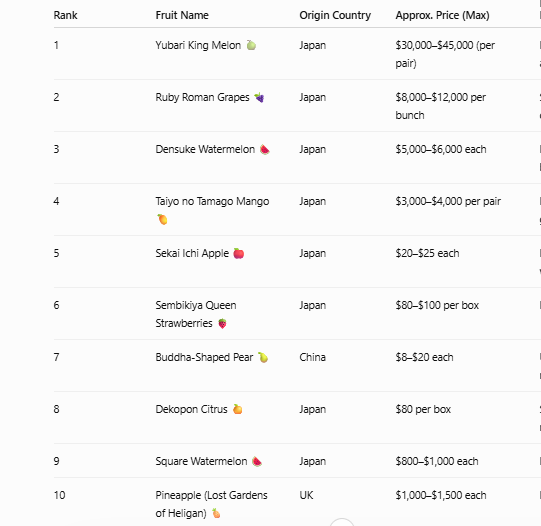Click the red apple emoji beside Sekai Ichi Apple
The height and width of the screenshot is (526, 541).
pyautogui.click(x=239, y=254)
